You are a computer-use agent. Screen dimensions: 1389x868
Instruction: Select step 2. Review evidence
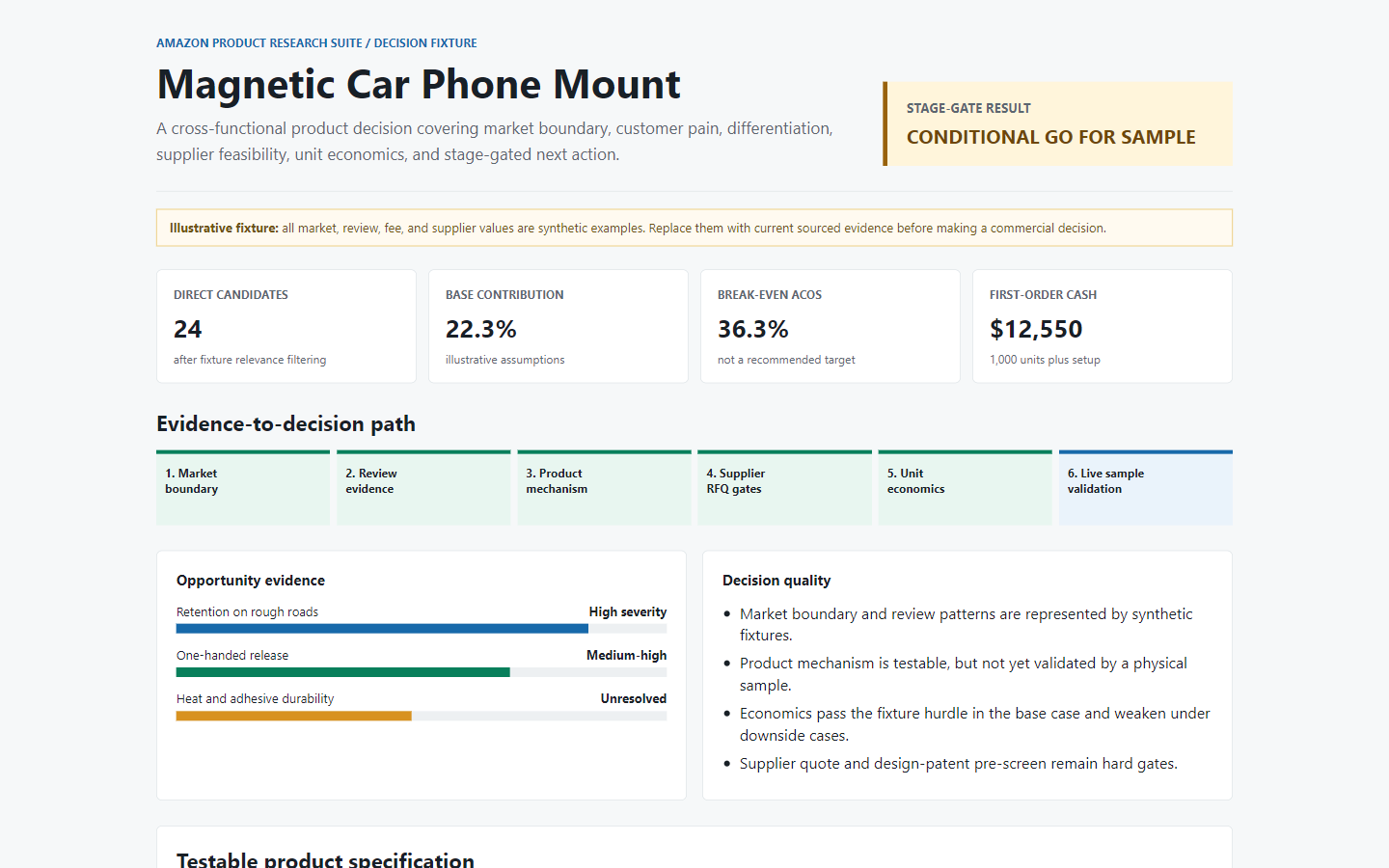coord(423,487)
